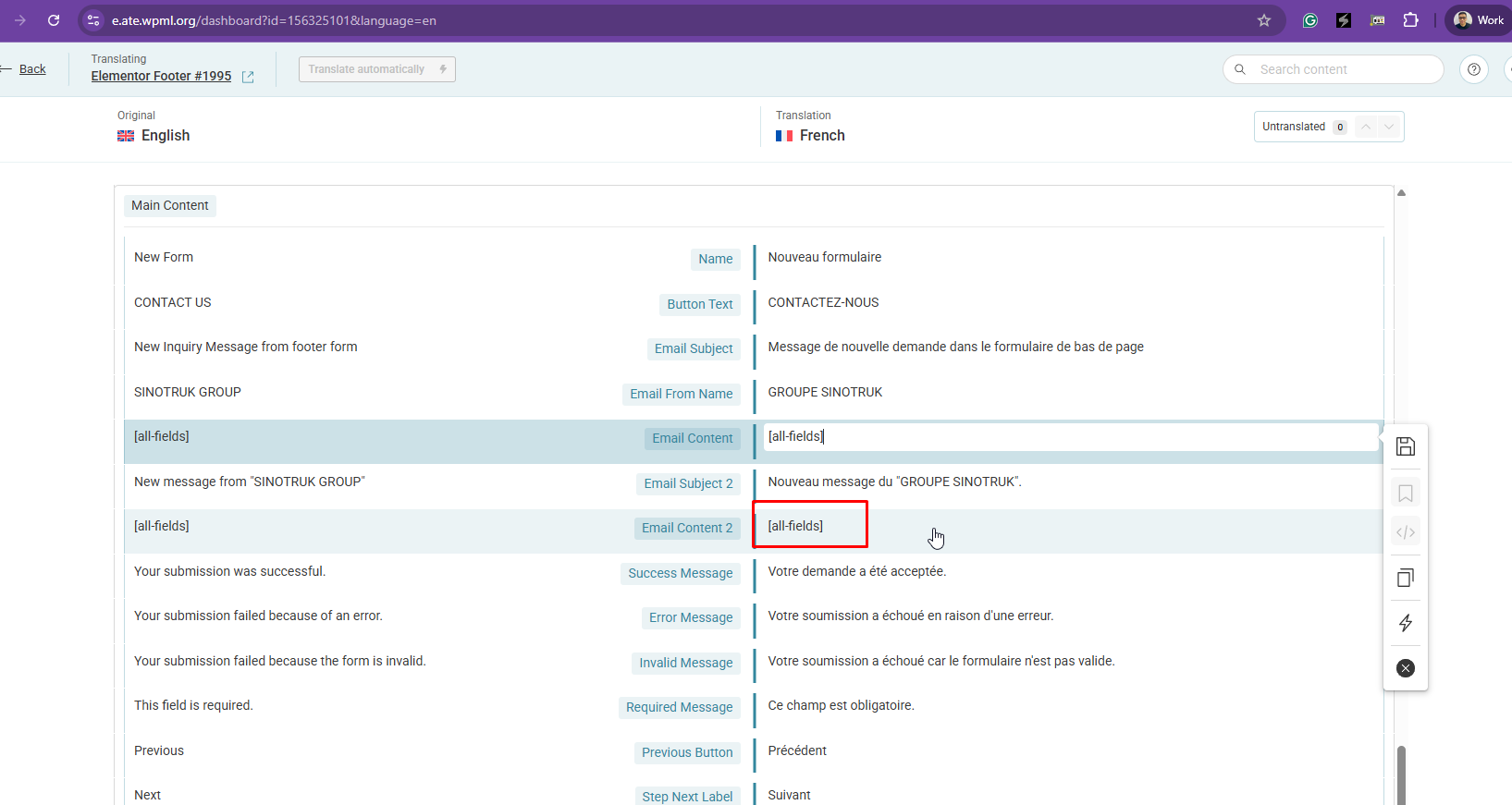Open the original page external link icon

[248, 77]
